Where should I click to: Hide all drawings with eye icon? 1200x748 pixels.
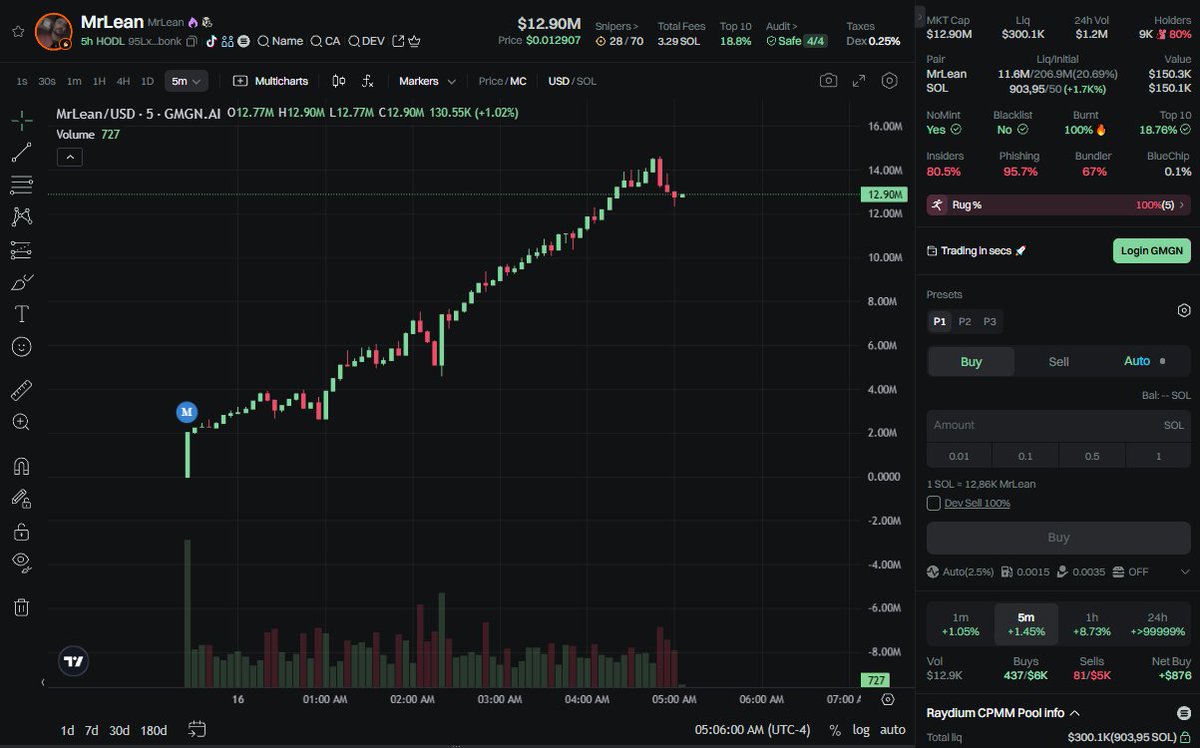(x=22, y=562)
